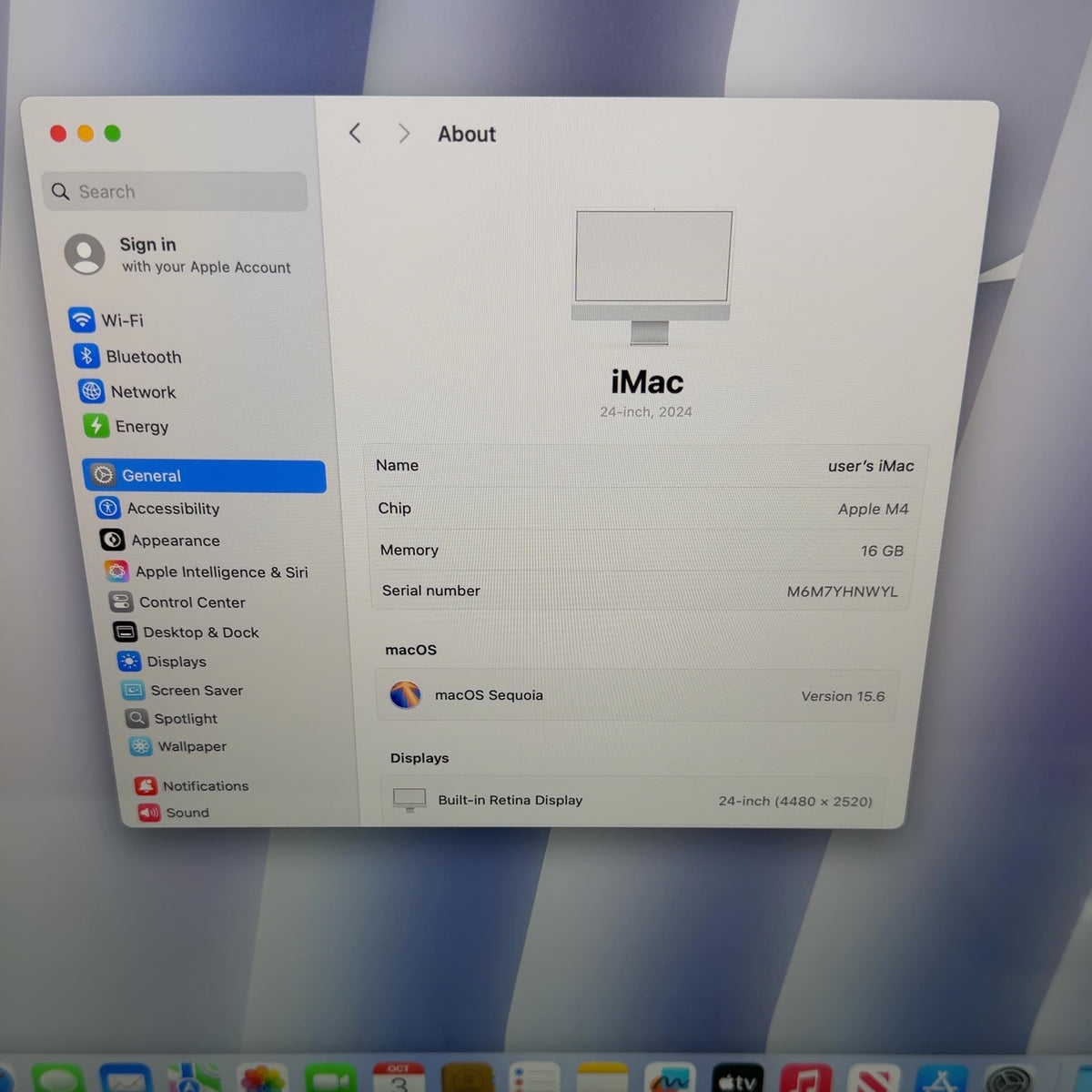Open Apple Intelligence & Siri settings
Viewport: 1092px width, 1092px height.
[207, 572]
